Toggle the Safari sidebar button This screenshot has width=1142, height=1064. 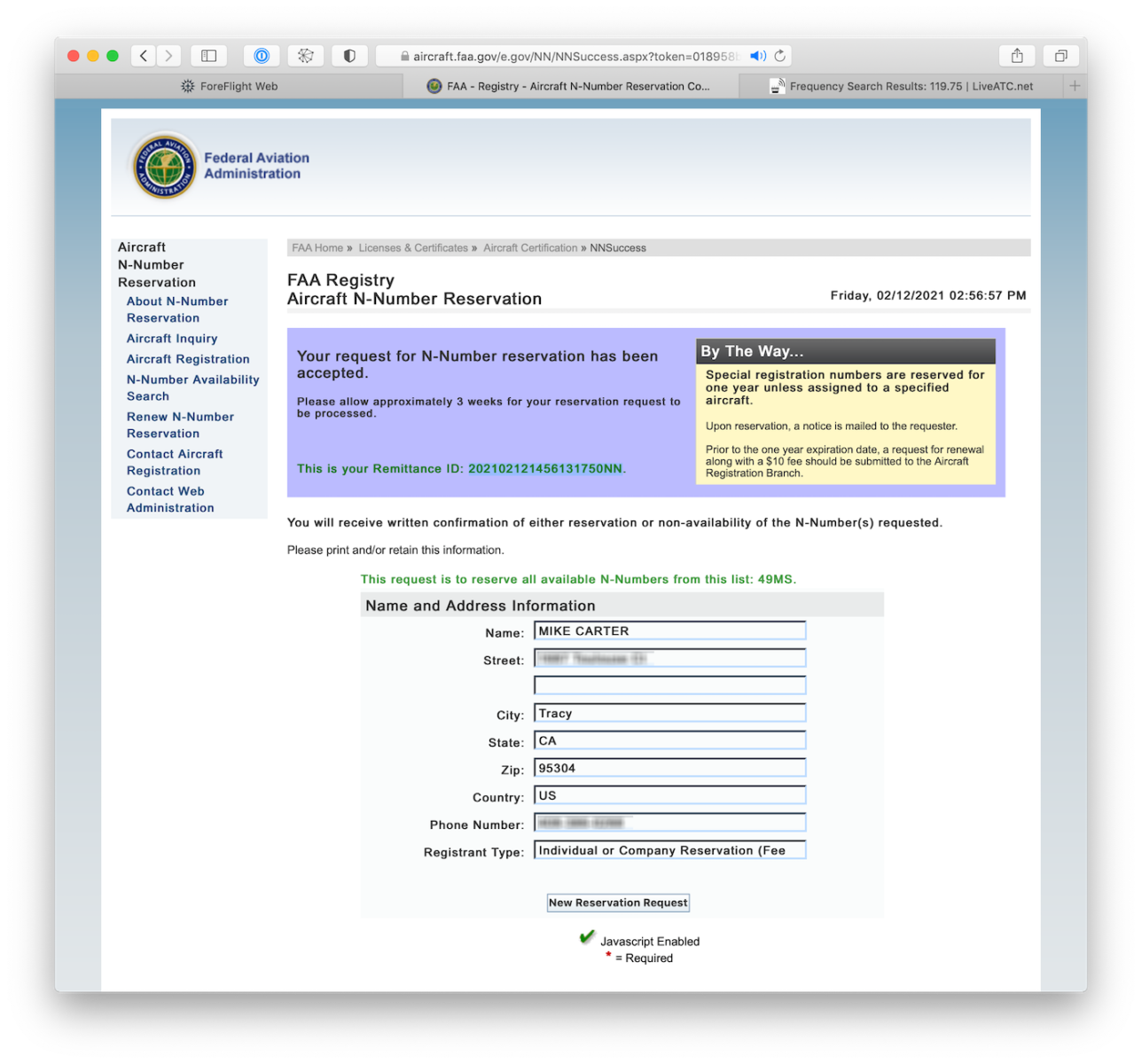[209, 56]
